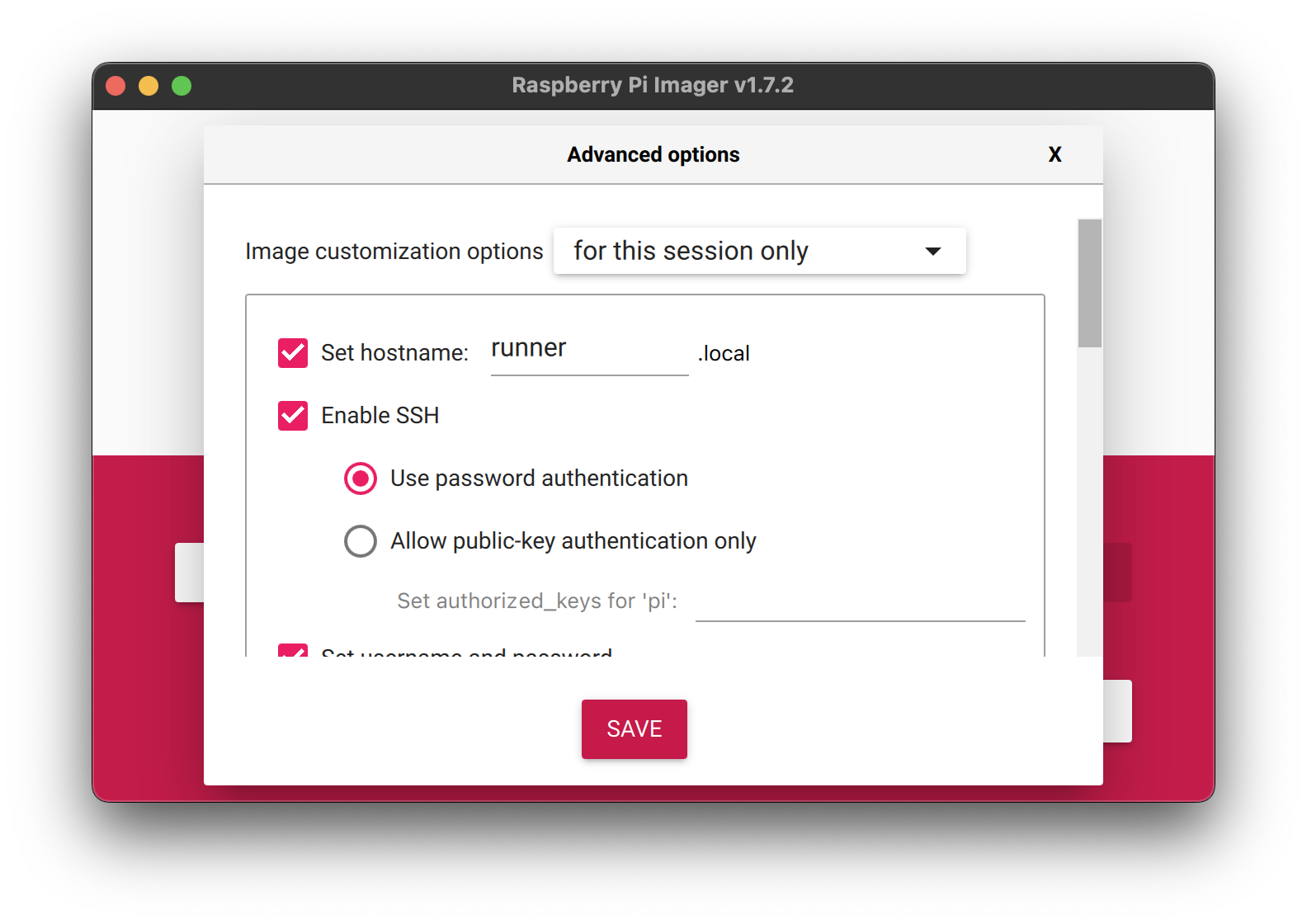Focus the authorized_keys input field
Viewport: 1307px width, 924px height.
tap(860, 602)
